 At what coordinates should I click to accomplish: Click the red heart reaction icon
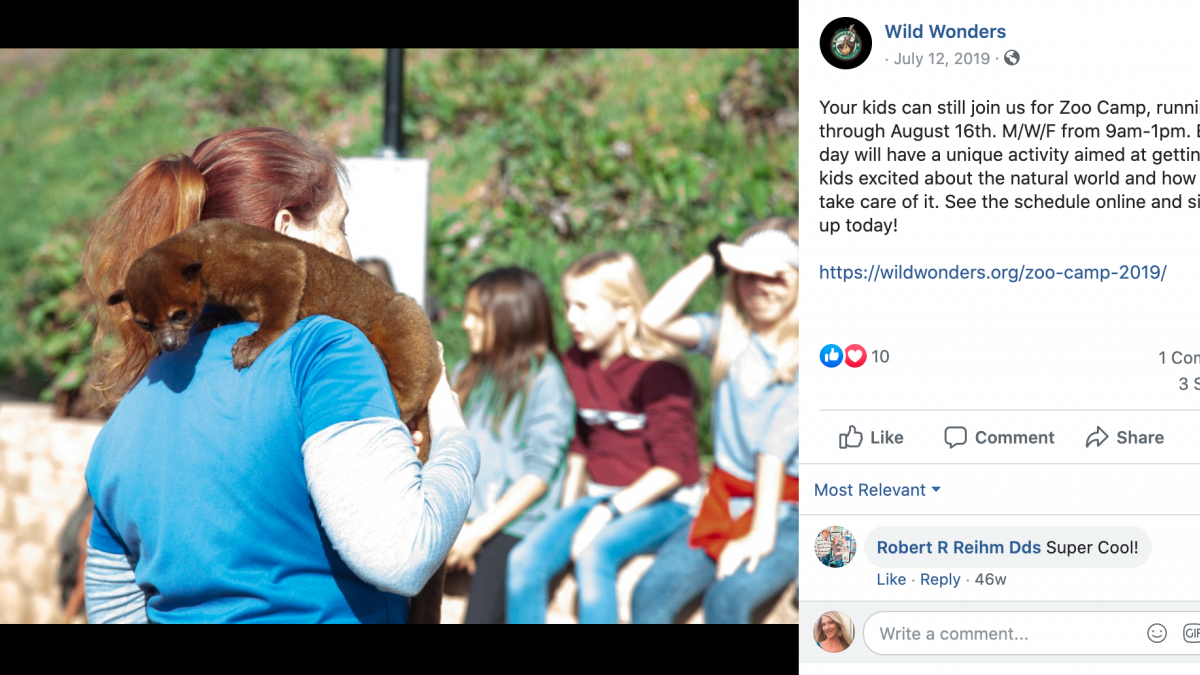[855, 356]
